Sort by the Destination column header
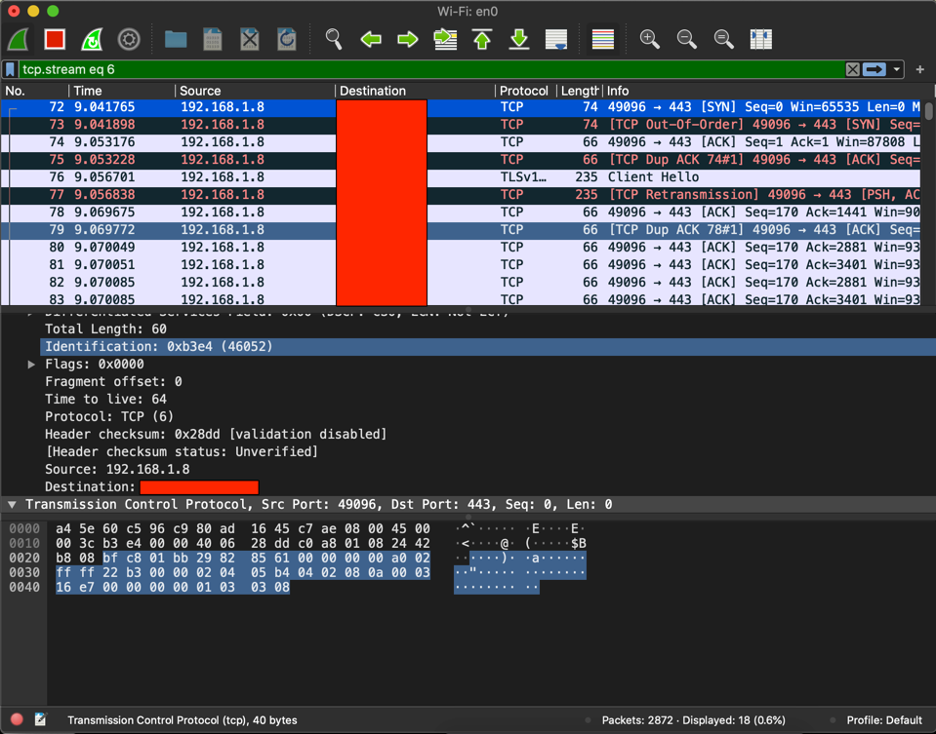This screenshot has width=936, height=734. 415,91
